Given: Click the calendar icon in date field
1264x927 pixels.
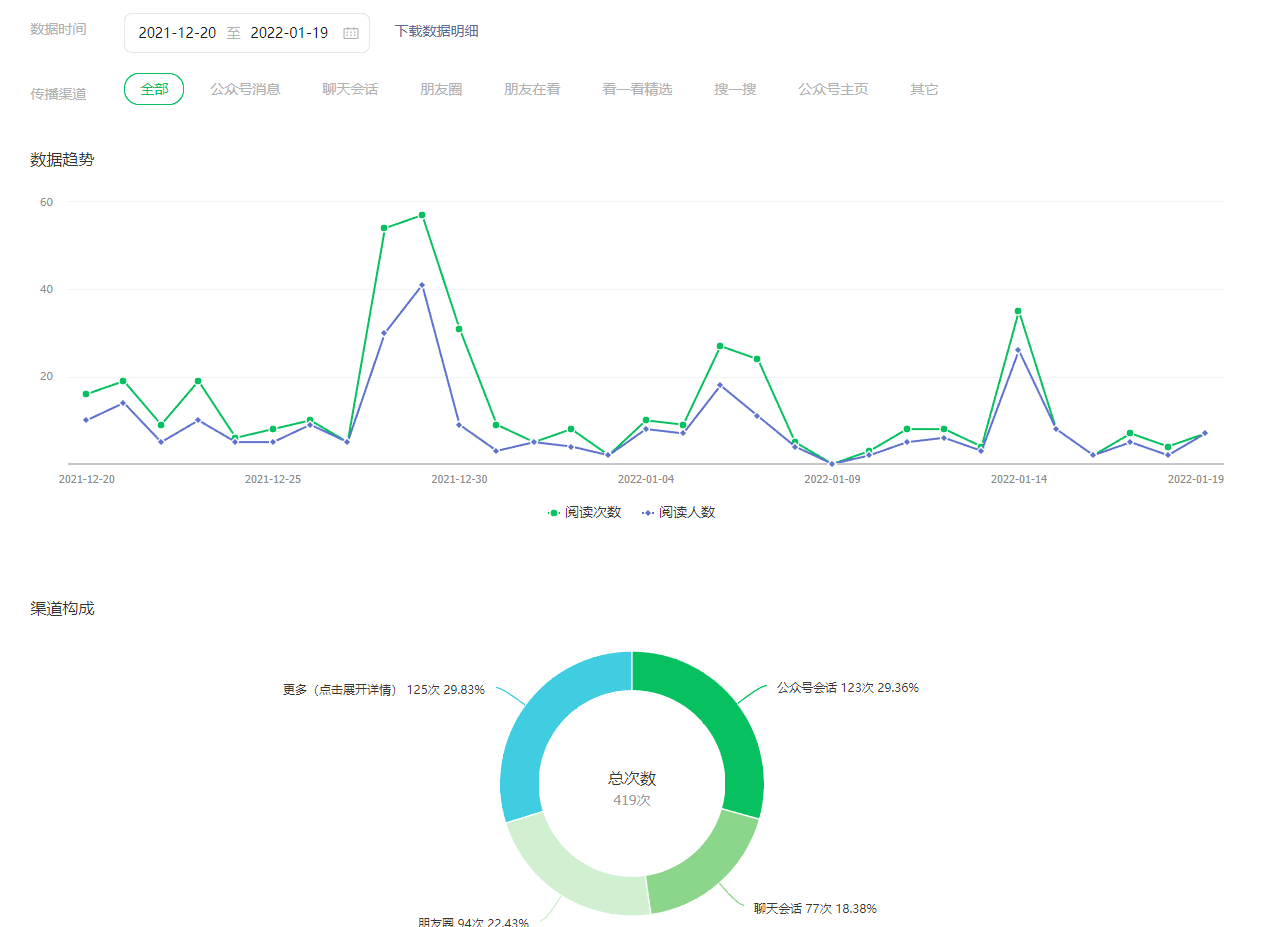Looking at the screenshot, I should (x=350, y=33).
